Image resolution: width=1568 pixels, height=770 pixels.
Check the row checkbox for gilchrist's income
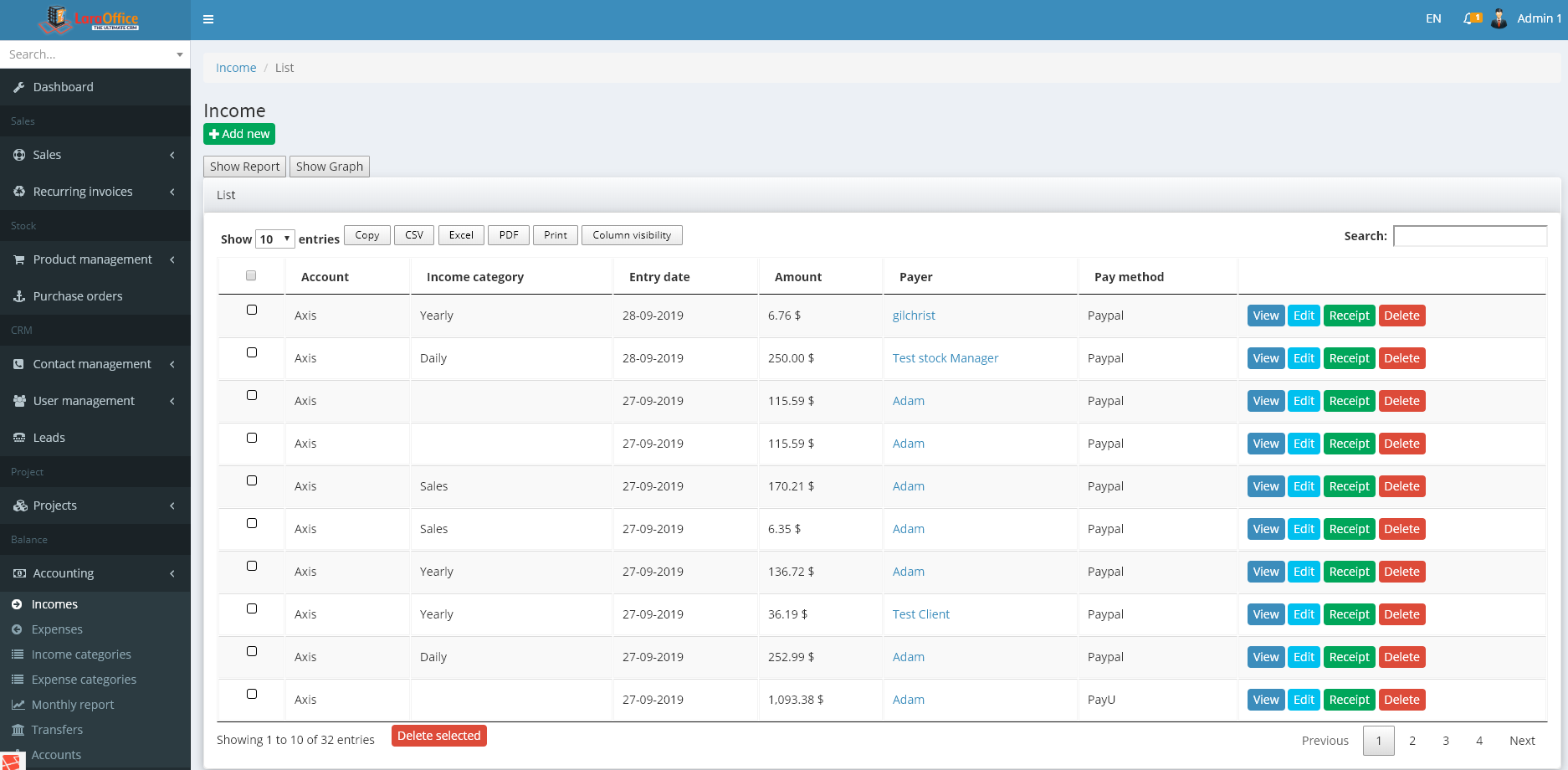pyautogui.click(x=252, y=310)
